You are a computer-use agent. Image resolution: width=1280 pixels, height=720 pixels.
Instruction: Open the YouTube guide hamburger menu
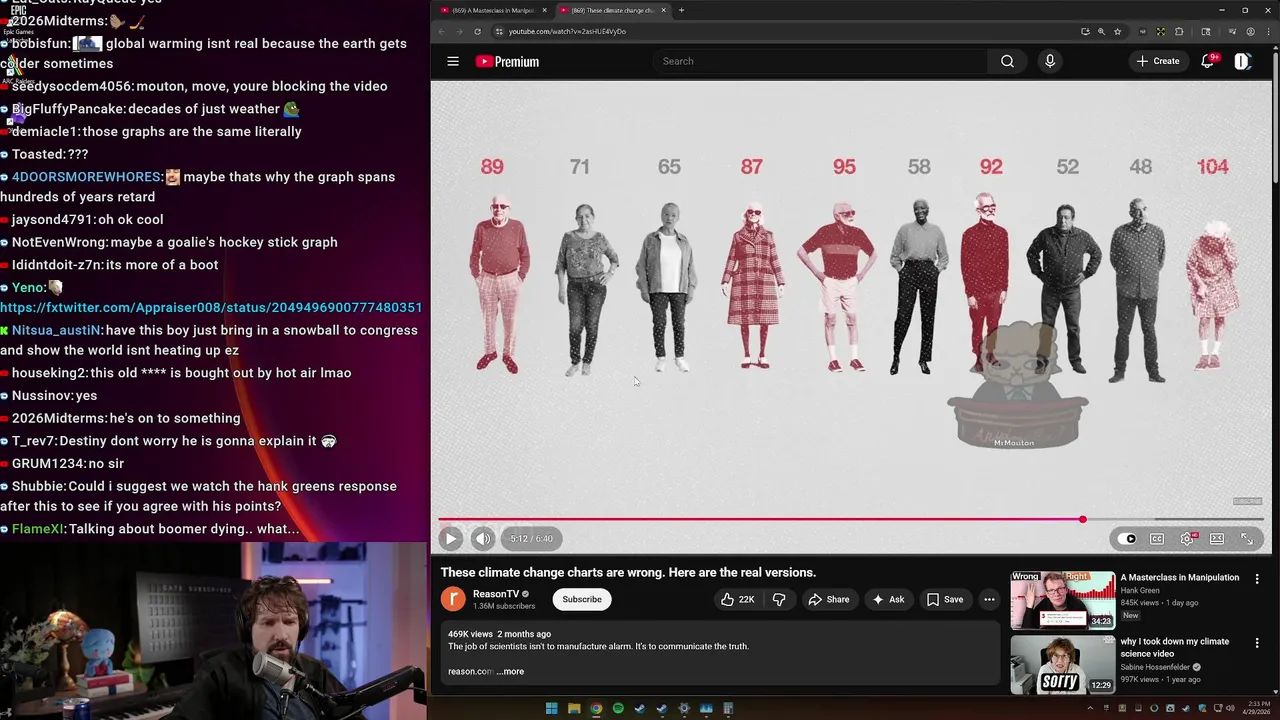click(x=453, y=61)
